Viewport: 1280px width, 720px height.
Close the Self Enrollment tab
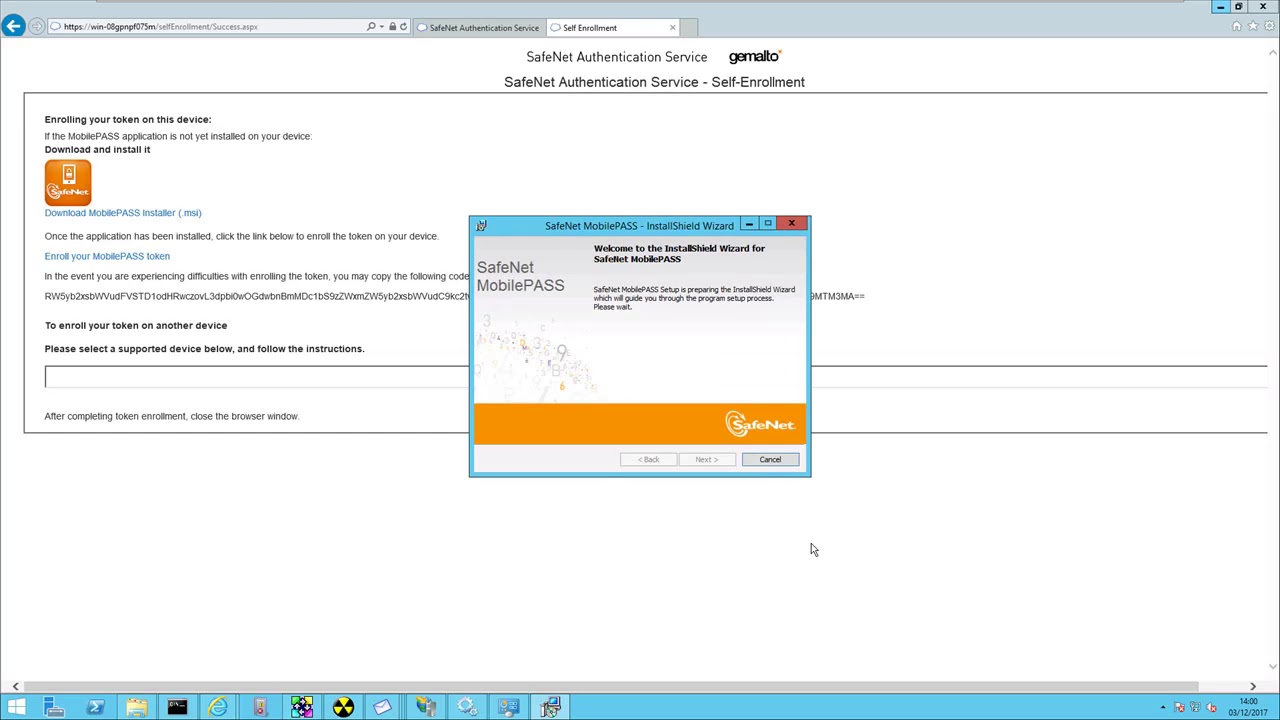point(672,27)
